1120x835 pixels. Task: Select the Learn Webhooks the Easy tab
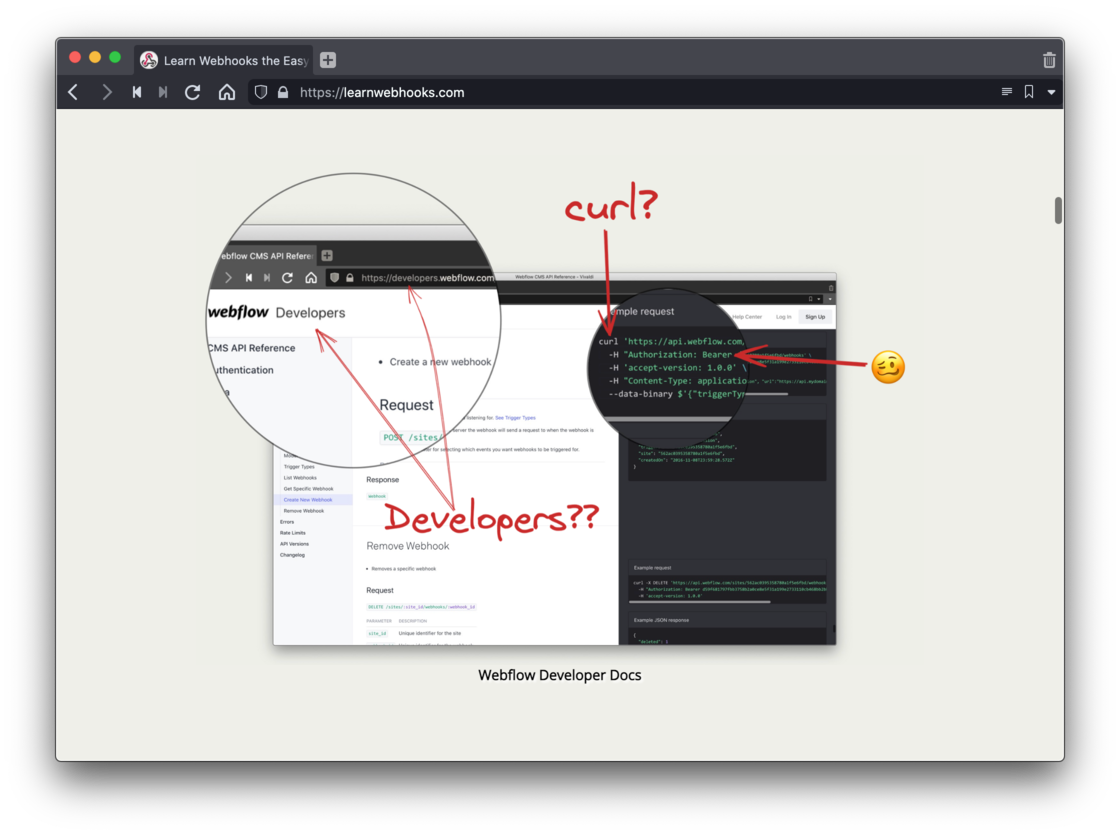click(224, 60)
